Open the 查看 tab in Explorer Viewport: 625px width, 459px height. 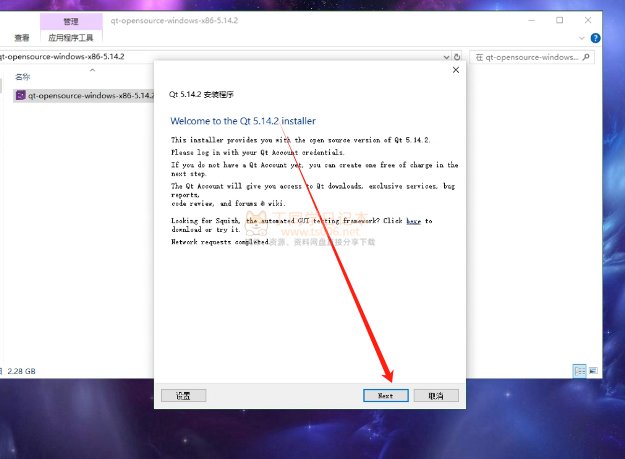pos(22,38)
